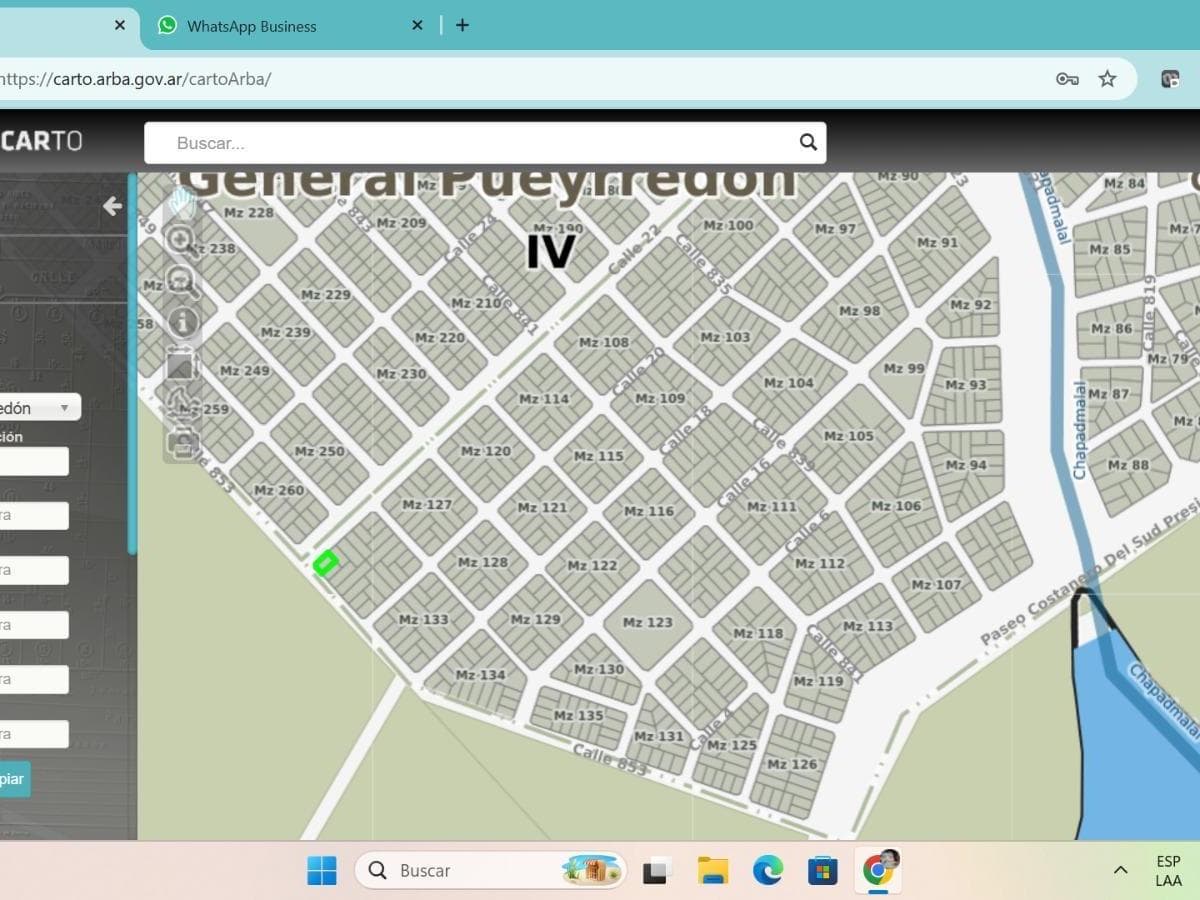This screenshot has height=900, width=1200.
Task: Activate the zoom out magnifier tool
Action: [x=182, y=281]
